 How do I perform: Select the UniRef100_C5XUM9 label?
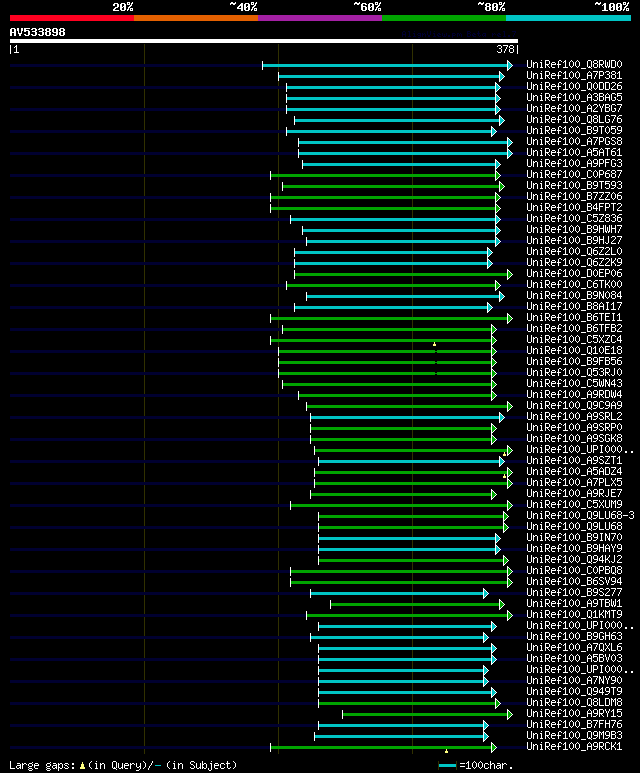point(574,505)
